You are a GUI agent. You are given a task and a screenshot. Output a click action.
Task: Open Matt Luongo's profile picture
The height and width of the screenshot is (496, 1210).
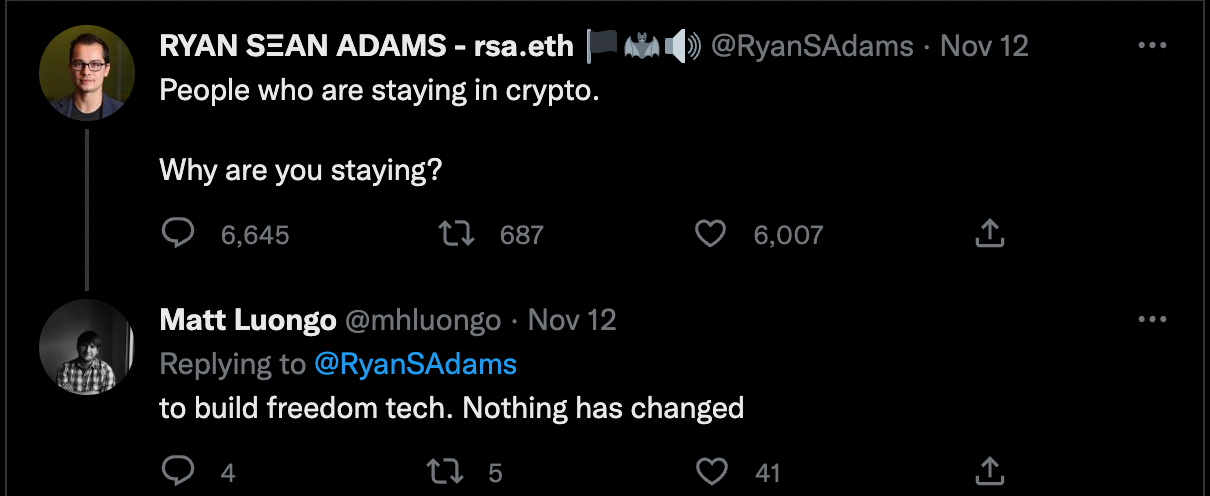(x=87, y=347)
